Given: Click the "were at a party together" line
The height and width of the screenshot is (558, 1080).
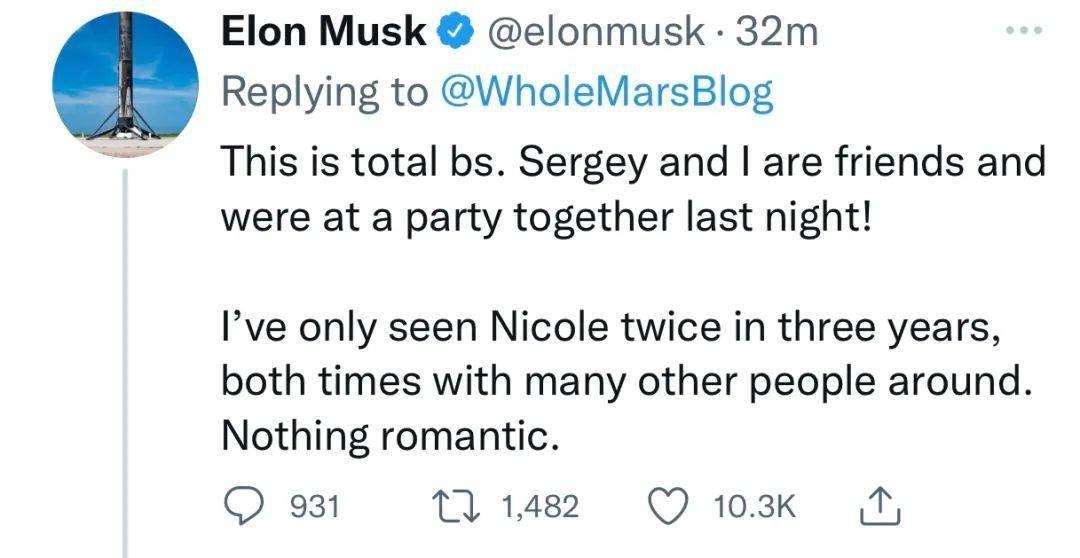Looking at the screenshot, I should (546, 216).
